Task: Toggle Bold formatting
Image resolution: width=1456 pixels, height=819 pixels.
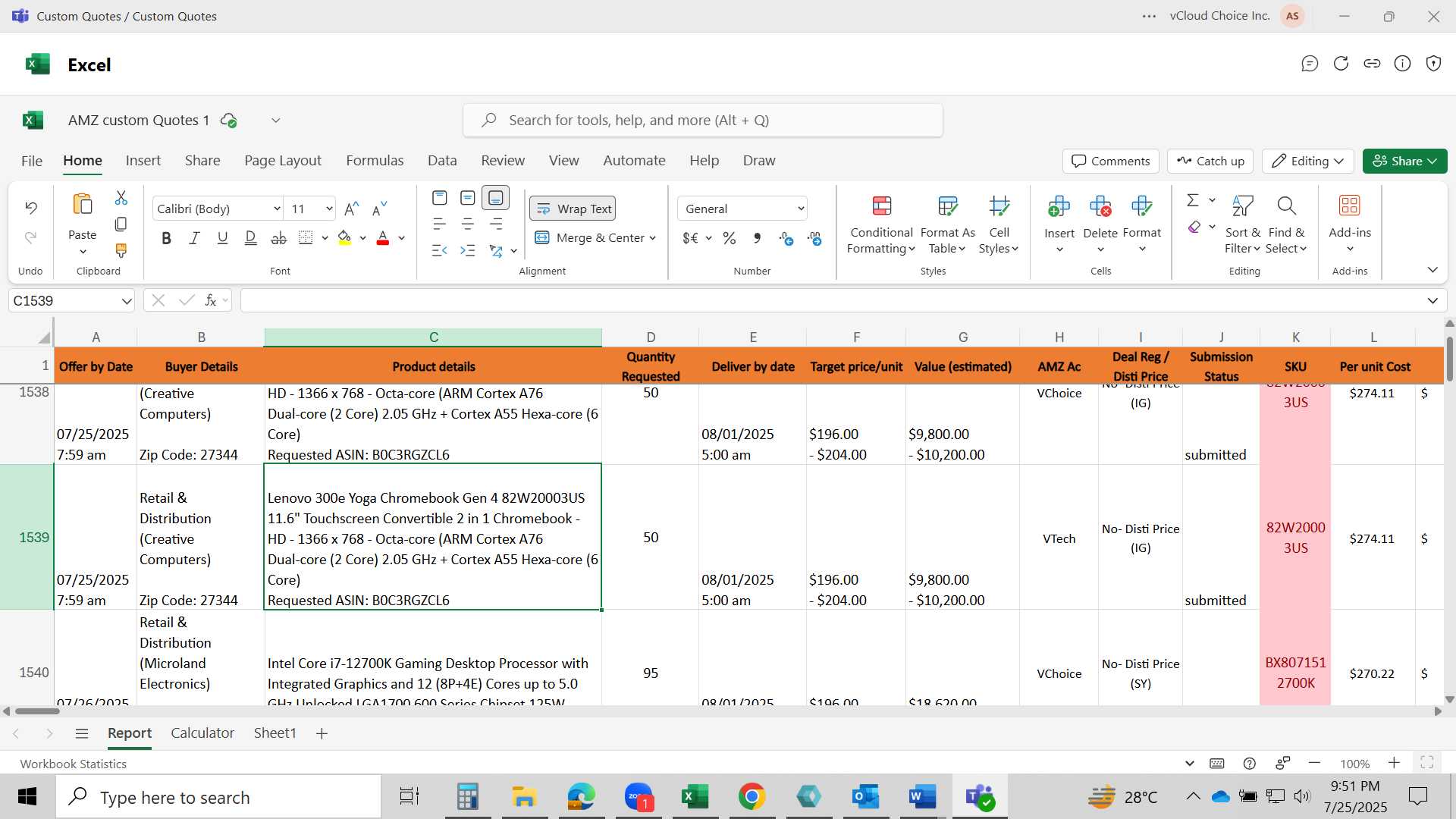Action: [x=166, y=238]
